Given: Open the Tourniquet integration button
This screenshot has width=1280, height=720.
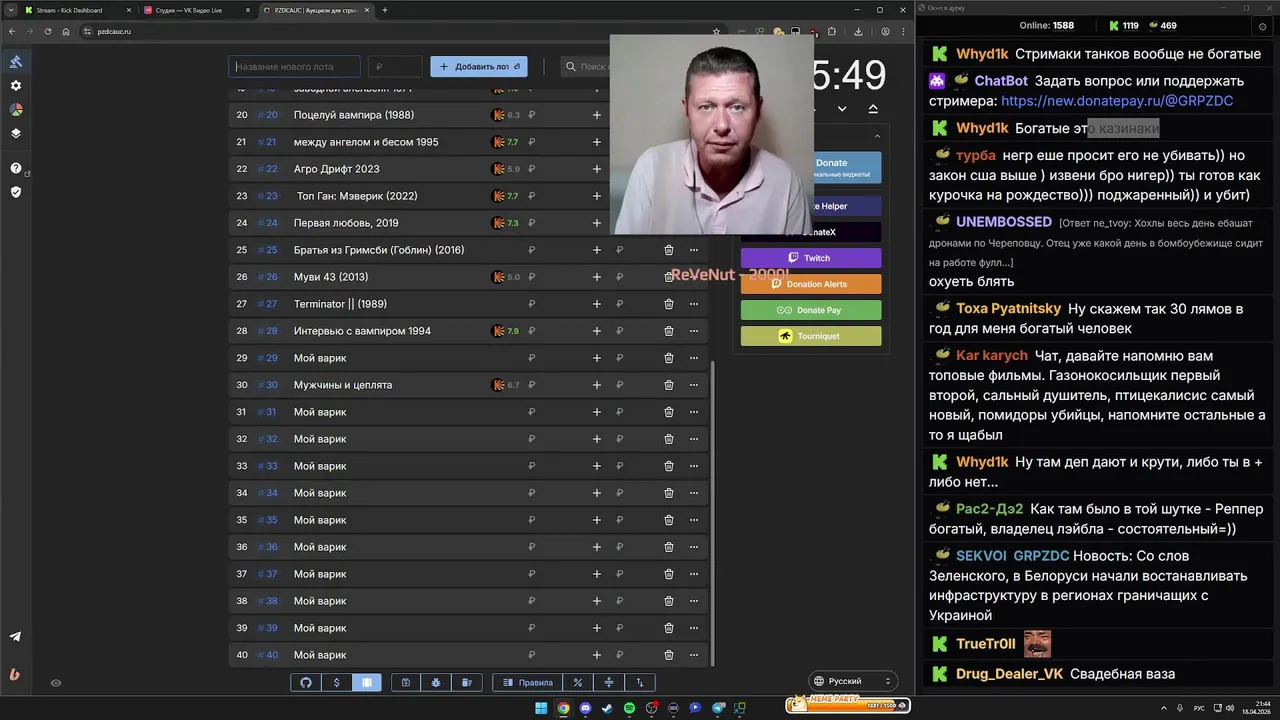Looking at the screenshot, I should coord(811,336).
